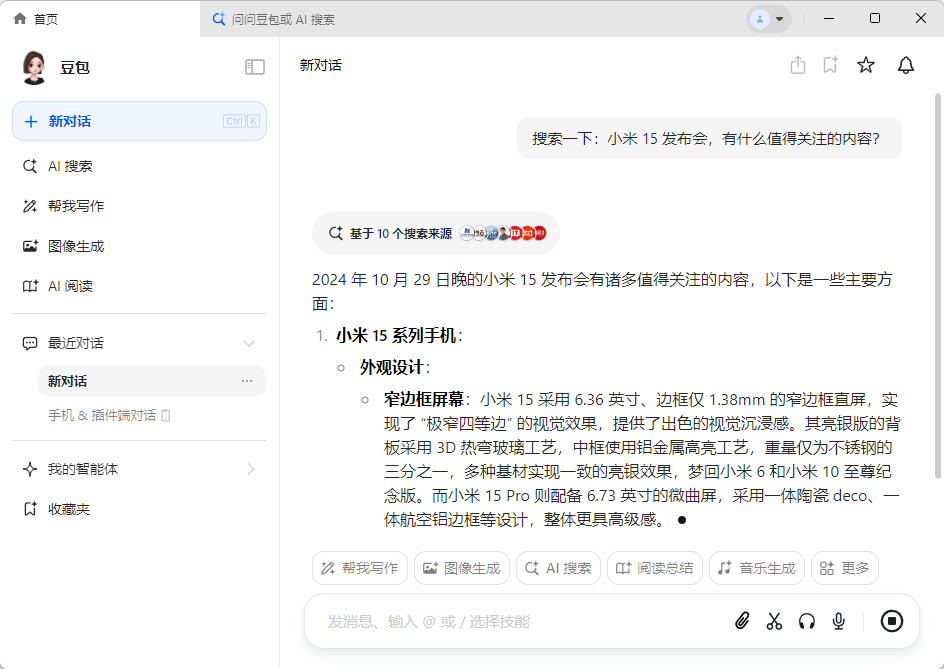The width and height of the screenshot is (944, 669).
Task: Expand 我的智能体 arrow
Action: 251,469
